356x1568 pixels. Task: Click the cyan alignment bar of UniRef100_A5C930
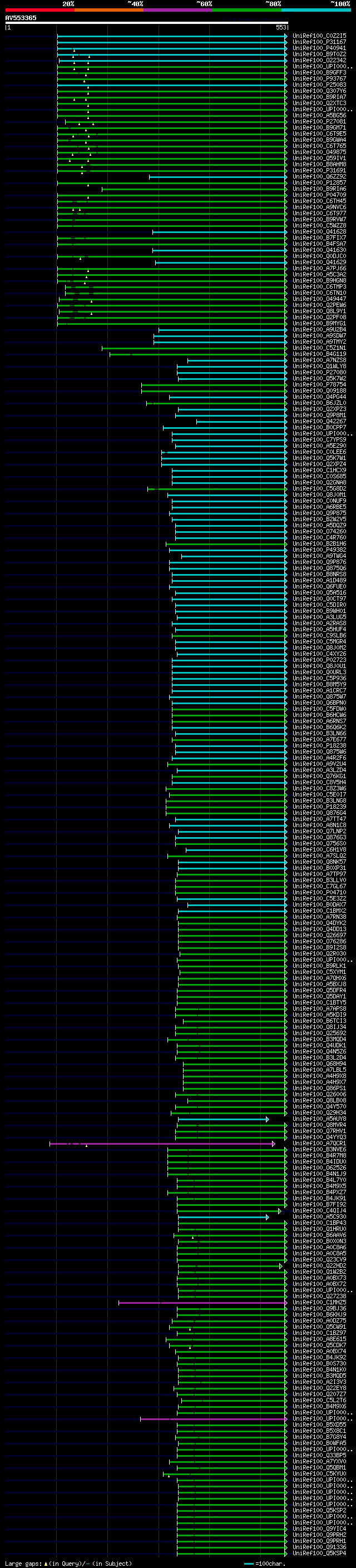pos(224,1217)
